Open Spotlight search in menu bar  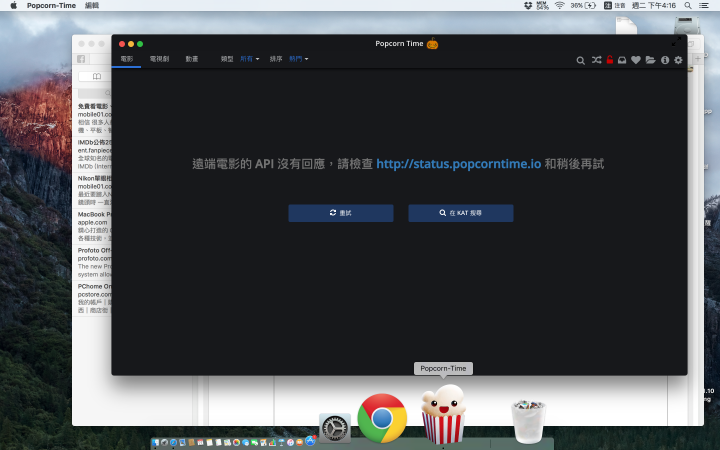688,6
